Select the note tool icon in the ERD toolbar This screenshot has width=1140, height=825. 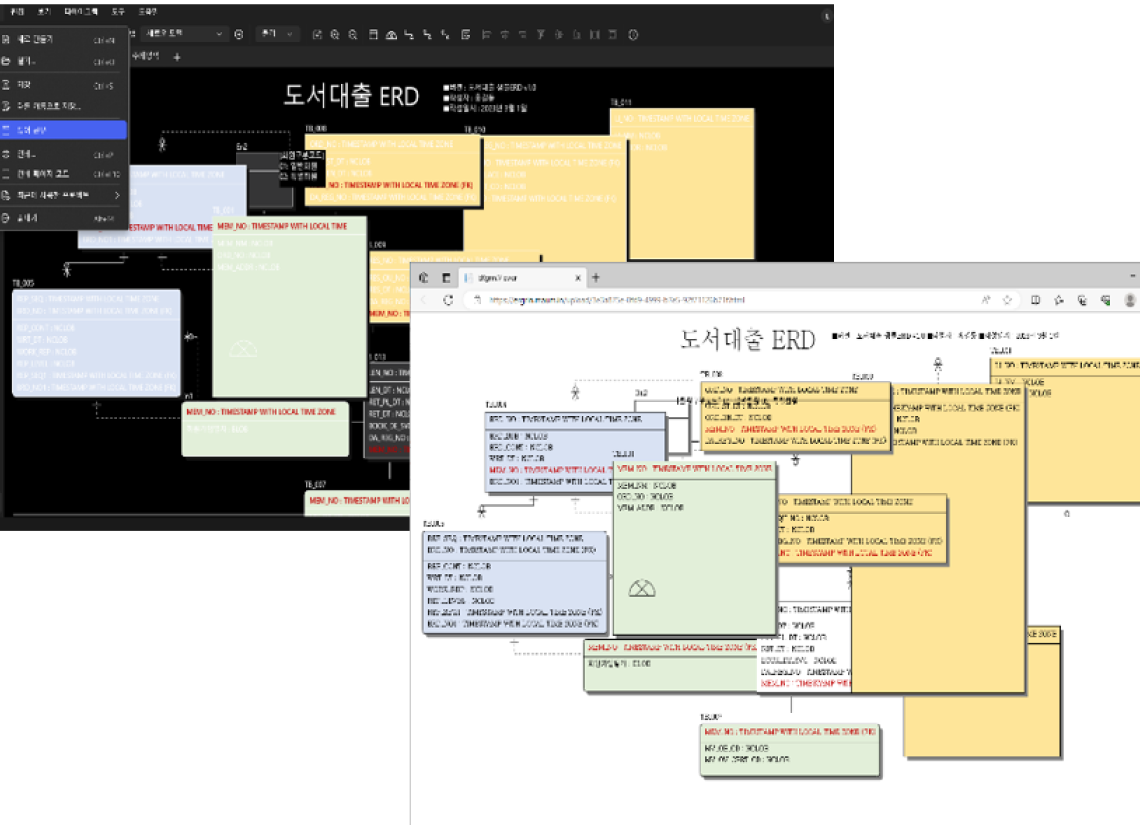coord(465,34)
